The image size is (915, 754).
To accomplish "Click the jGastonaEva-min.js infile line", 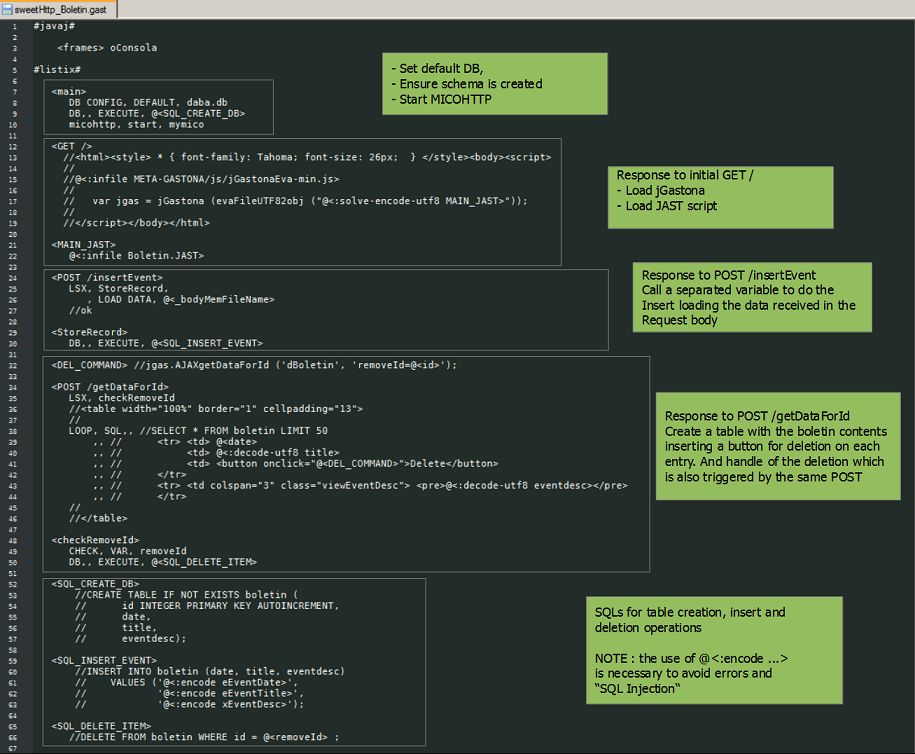I will click(x=201, y=179).
